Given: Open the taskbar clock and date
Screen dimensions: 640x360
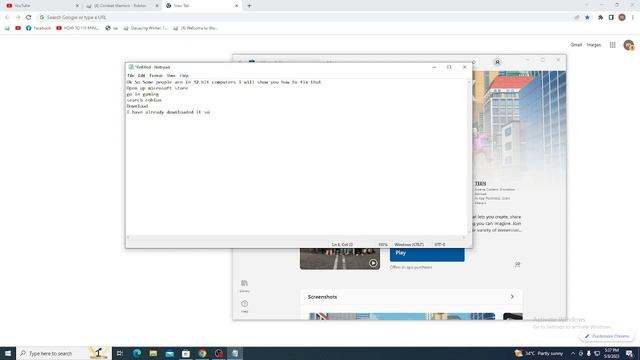Looking at the screenshot, I should coord(611,353).
